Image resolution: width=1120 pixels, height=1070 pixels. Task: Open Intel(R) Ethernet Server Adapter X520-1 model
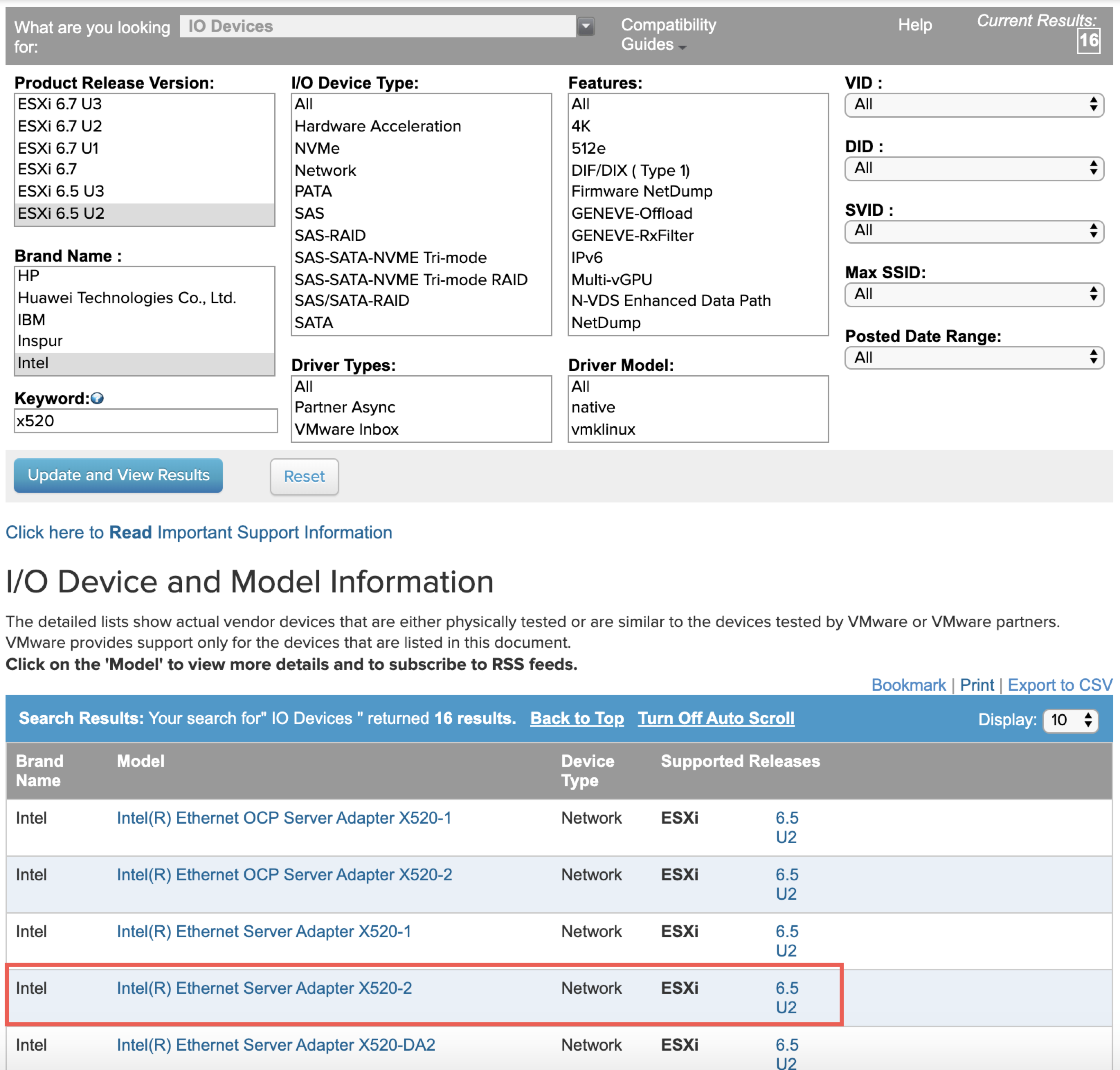click(x=264, y=931)
